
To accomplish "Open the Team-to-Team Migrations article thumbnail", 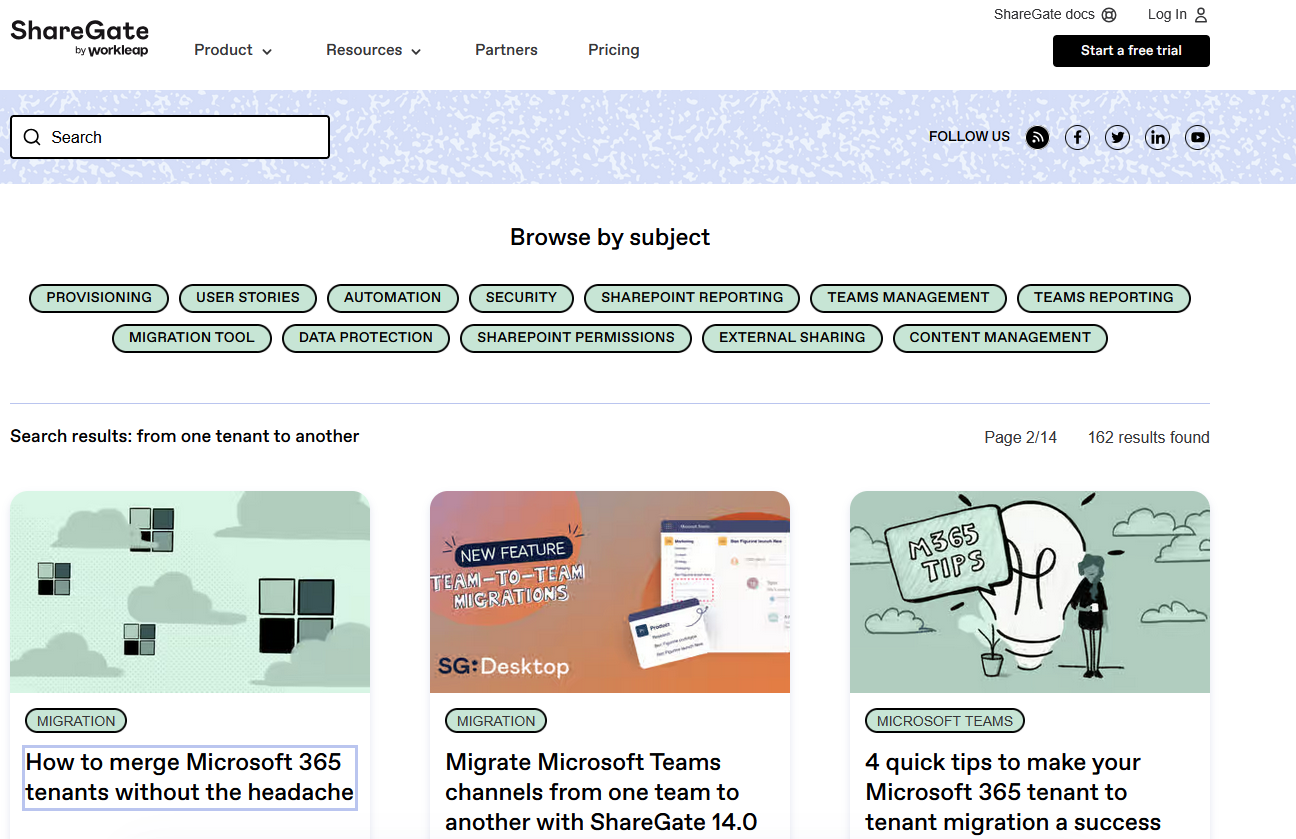I will (609, 591).
